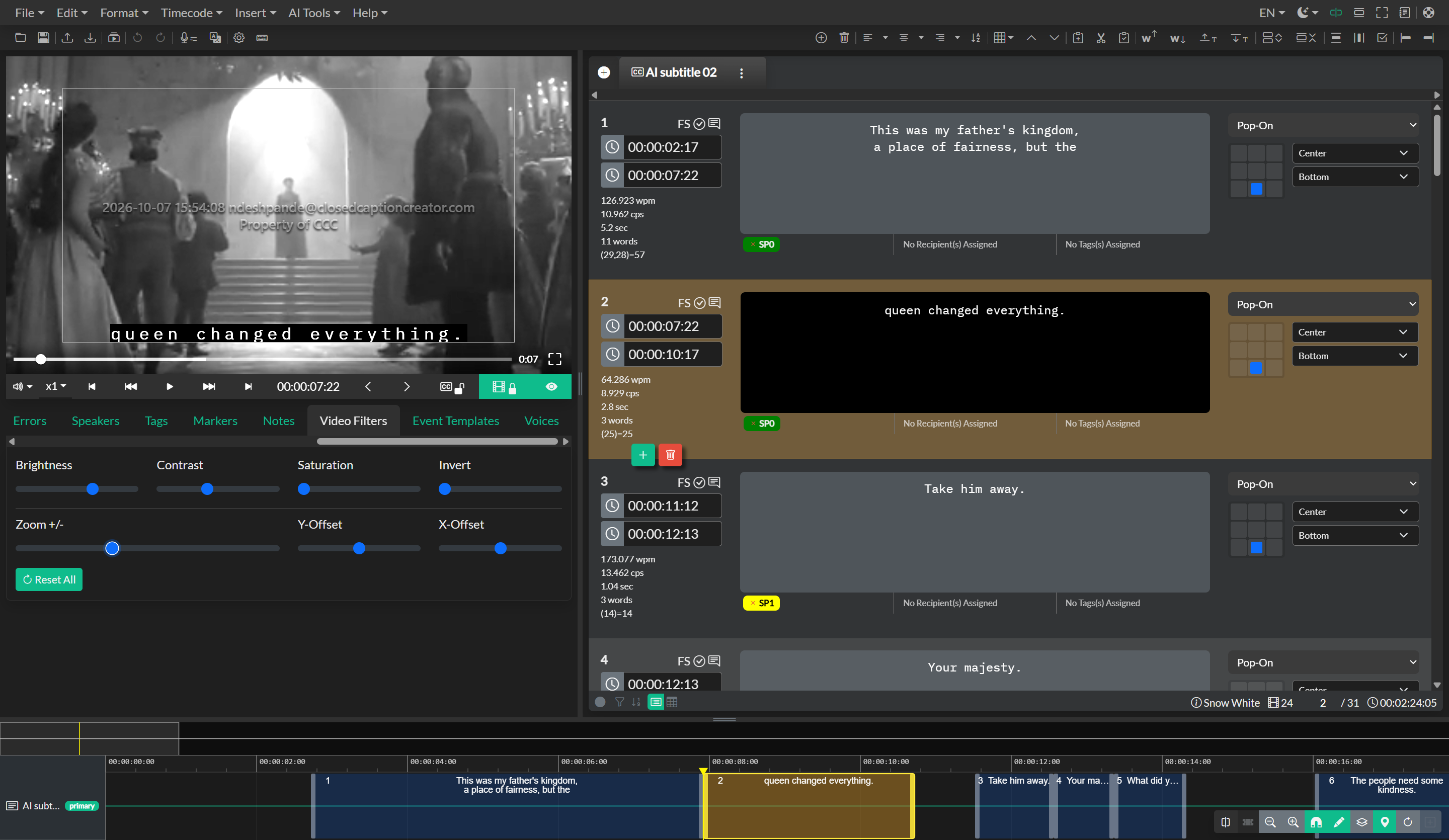This screenshot has height=840, width=1449.
Task: Toggle approval checkmark on event 1
Action: [699, 124]
